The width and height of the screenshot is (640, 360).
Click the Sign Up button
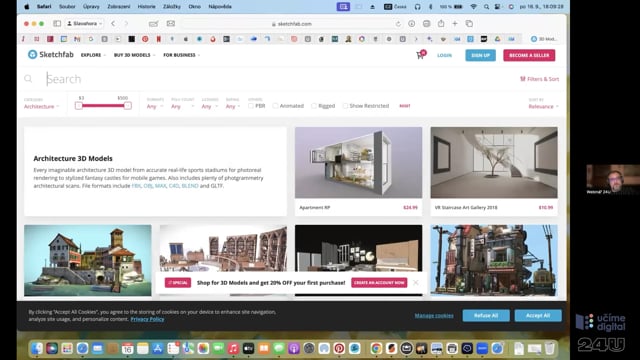(x=480, y=55)
